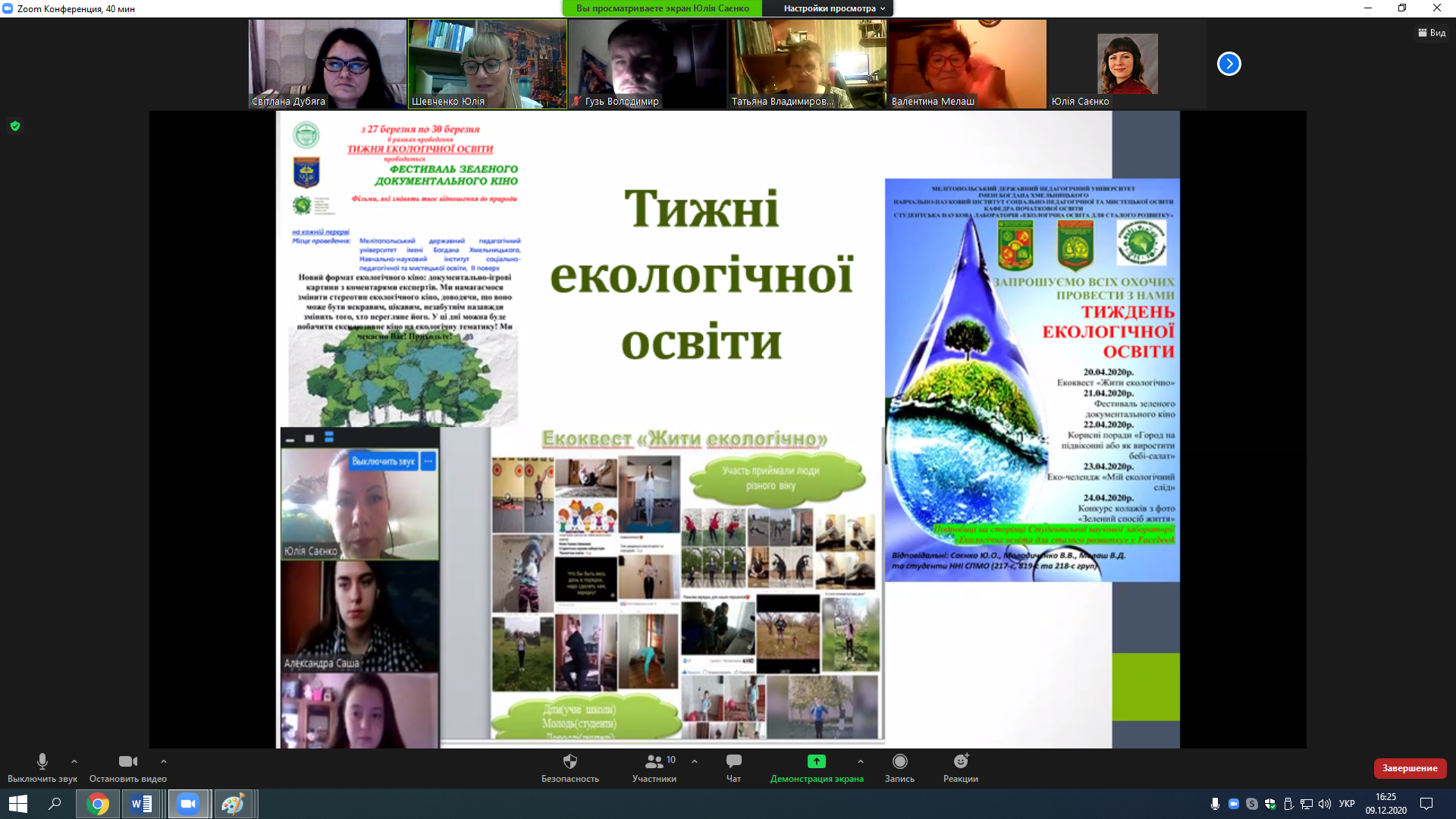This screenshot has height=819, width=1456.
Task: Expand participants options arrow
Action: coord(695,761)
